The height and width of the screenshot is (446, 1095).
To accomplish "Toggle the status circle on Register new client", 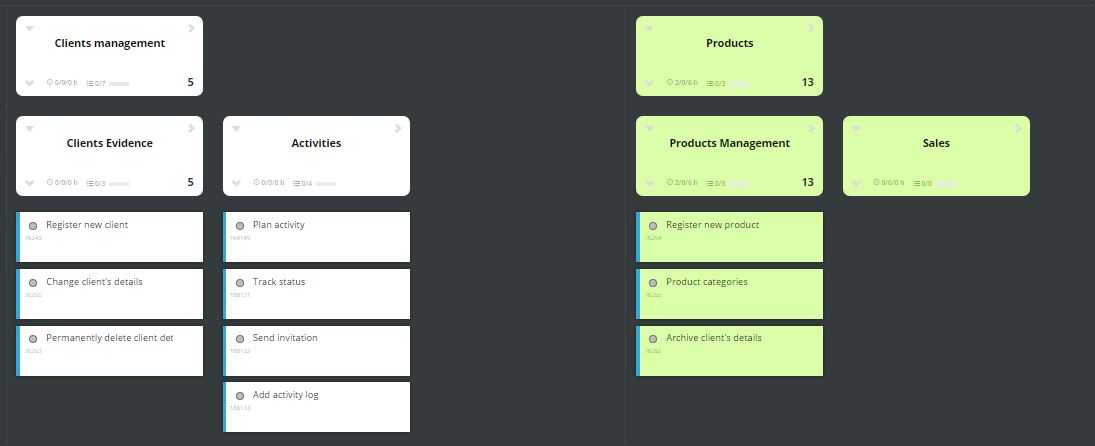I will click(x=33, y=225).
